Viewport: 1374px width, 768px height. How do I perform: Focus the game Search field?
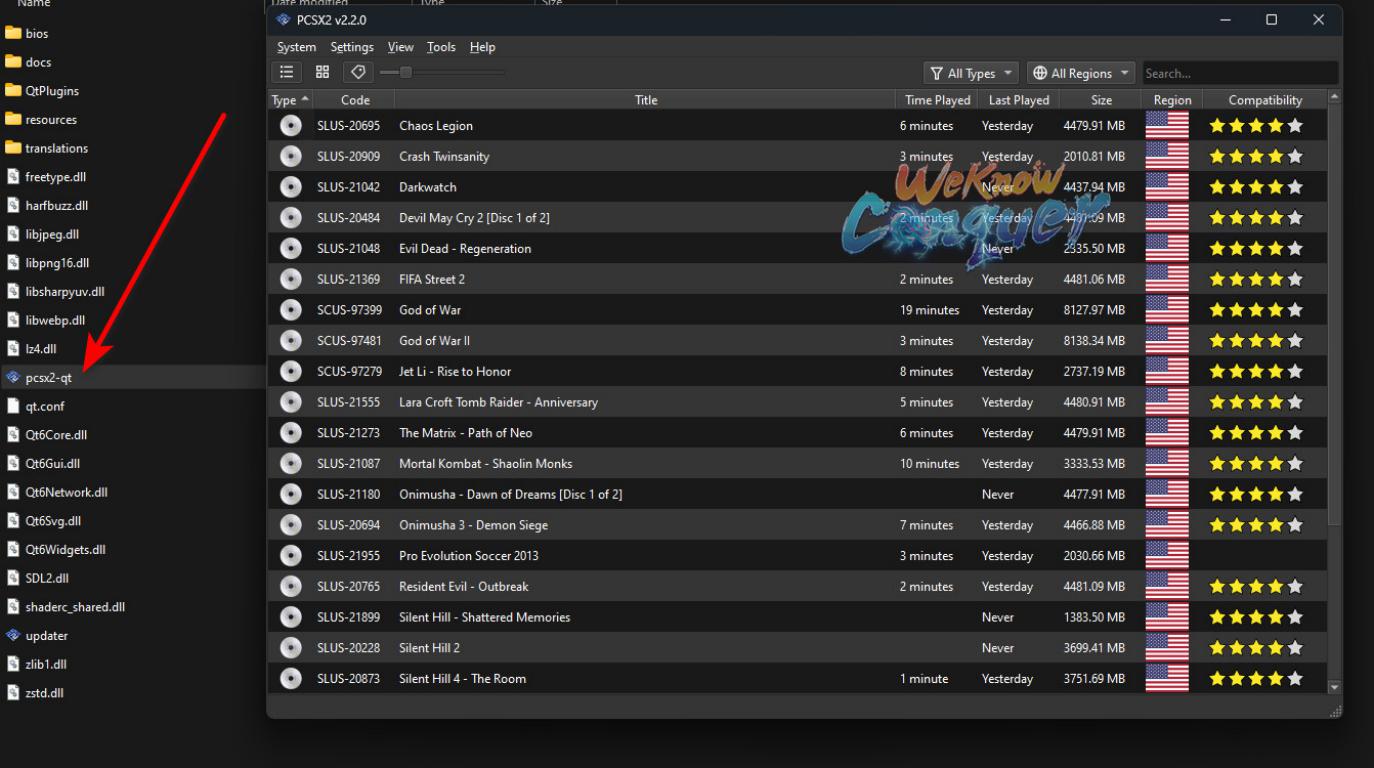click(x=1240, y=73)
